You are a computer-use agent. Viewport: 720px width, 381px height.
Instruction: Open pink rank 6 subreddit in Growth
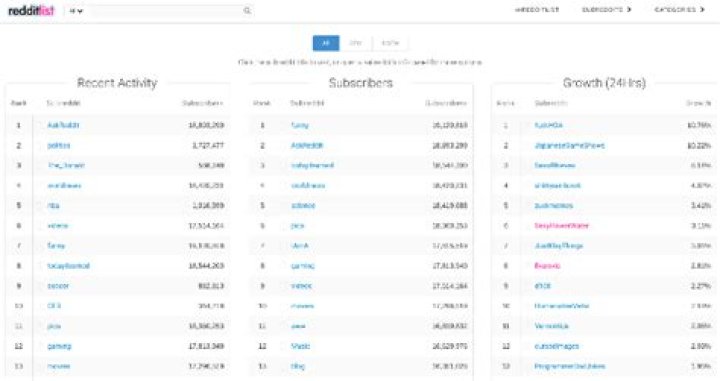(x=562, y=226)
